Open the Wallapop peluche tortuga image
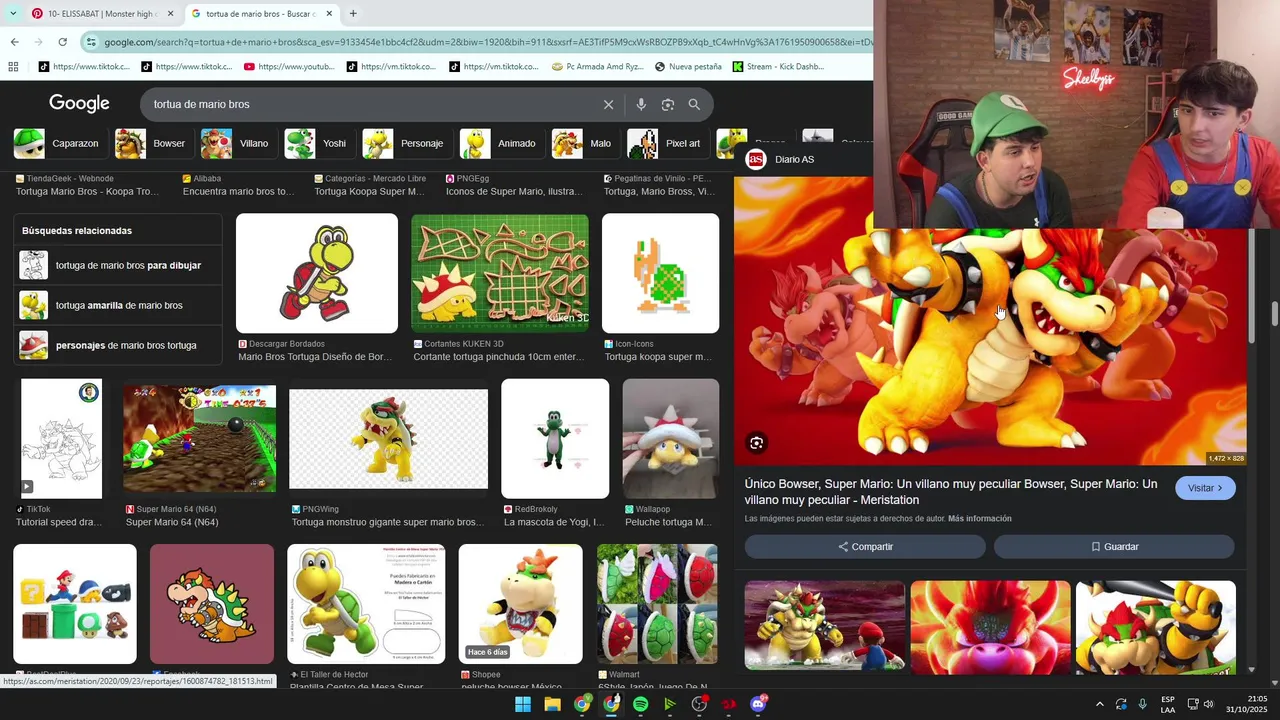The width and height of the screenshot is (1280, 720). tap(670, 439)
